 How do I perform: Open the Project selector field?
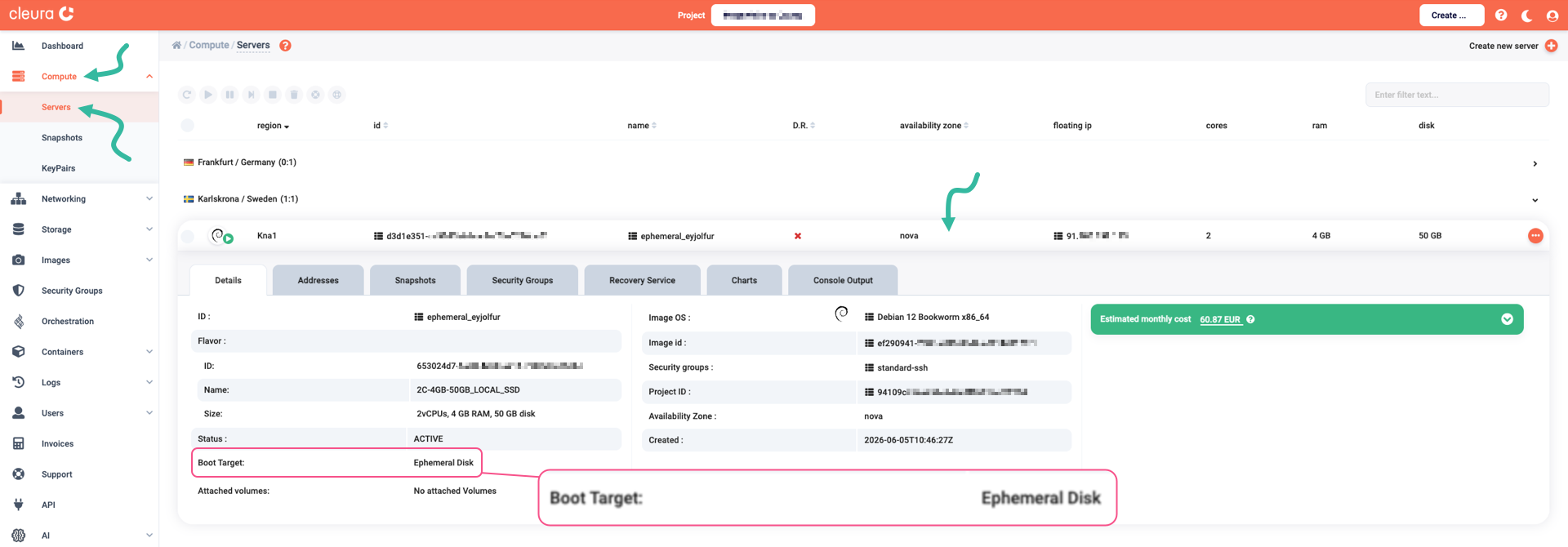(763, 16)
